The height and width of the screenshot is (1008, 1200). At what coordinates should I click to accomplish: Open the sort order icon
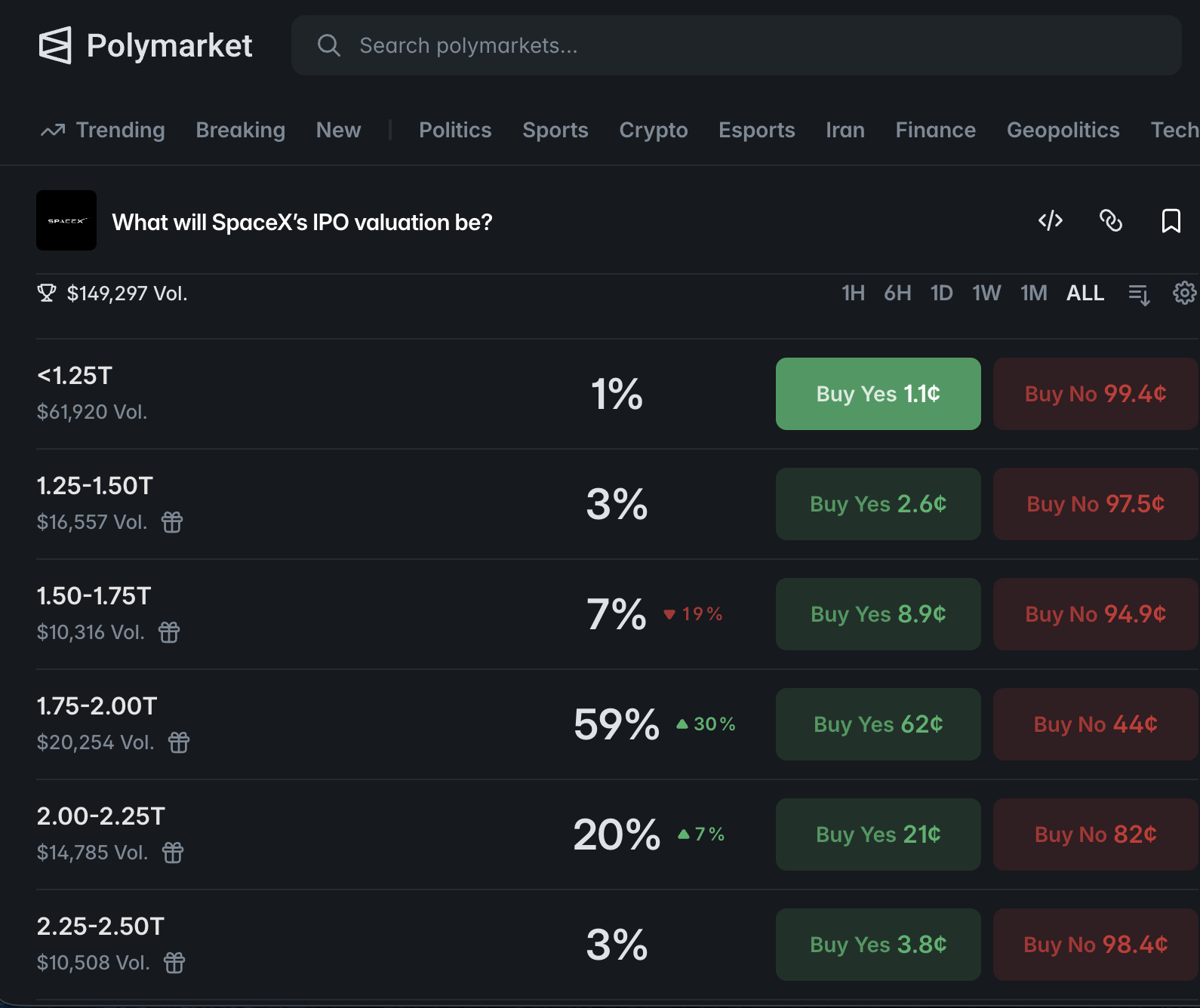tap(1139, 293)
